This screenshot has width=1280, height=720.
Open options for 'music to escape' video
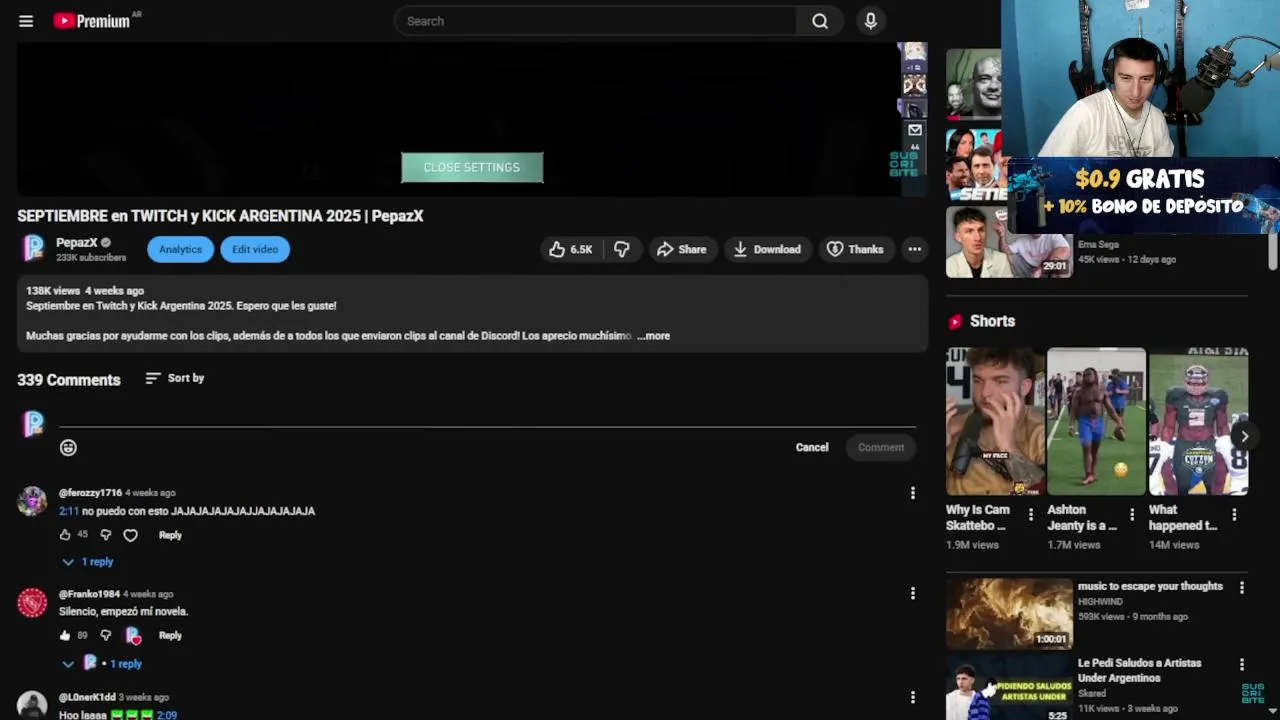point(1241,588)
